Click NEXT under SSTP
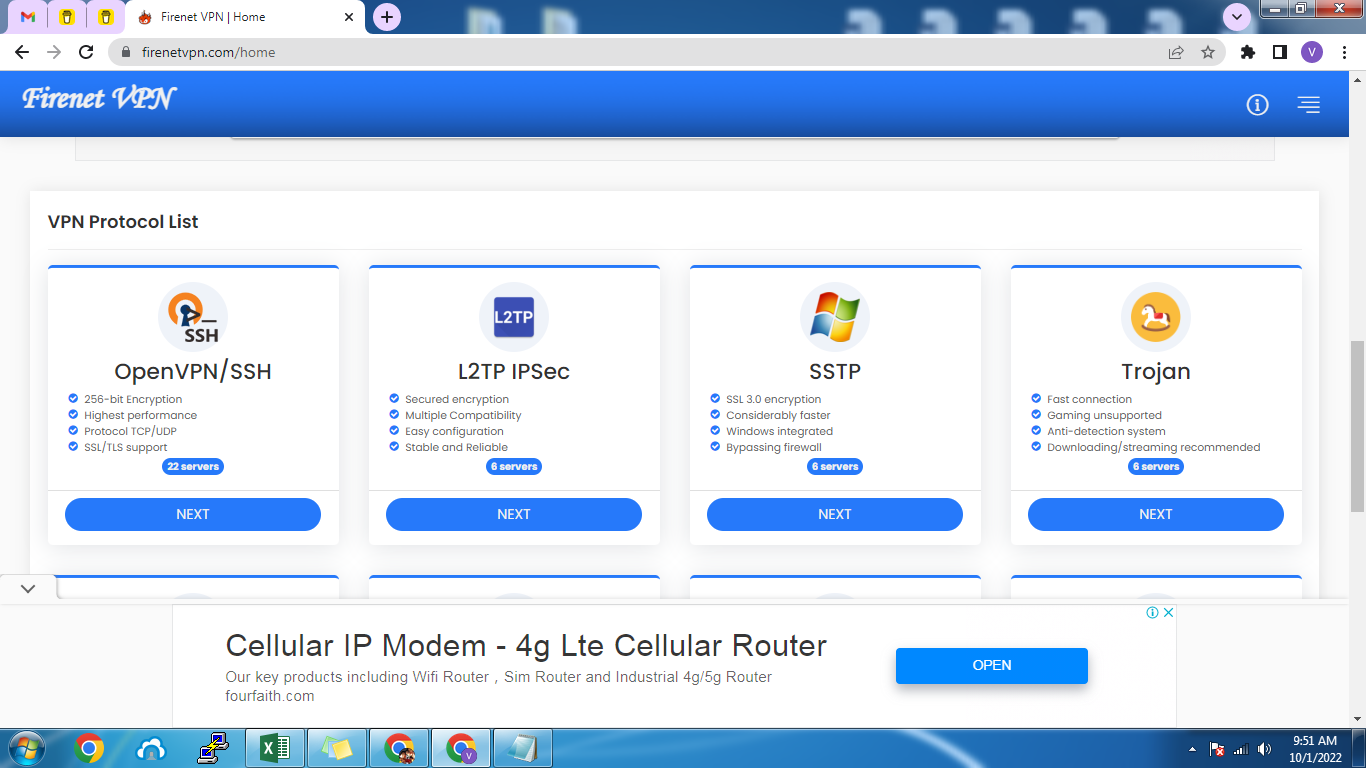This screenshot has width=1366, height=768. [835, 514]
